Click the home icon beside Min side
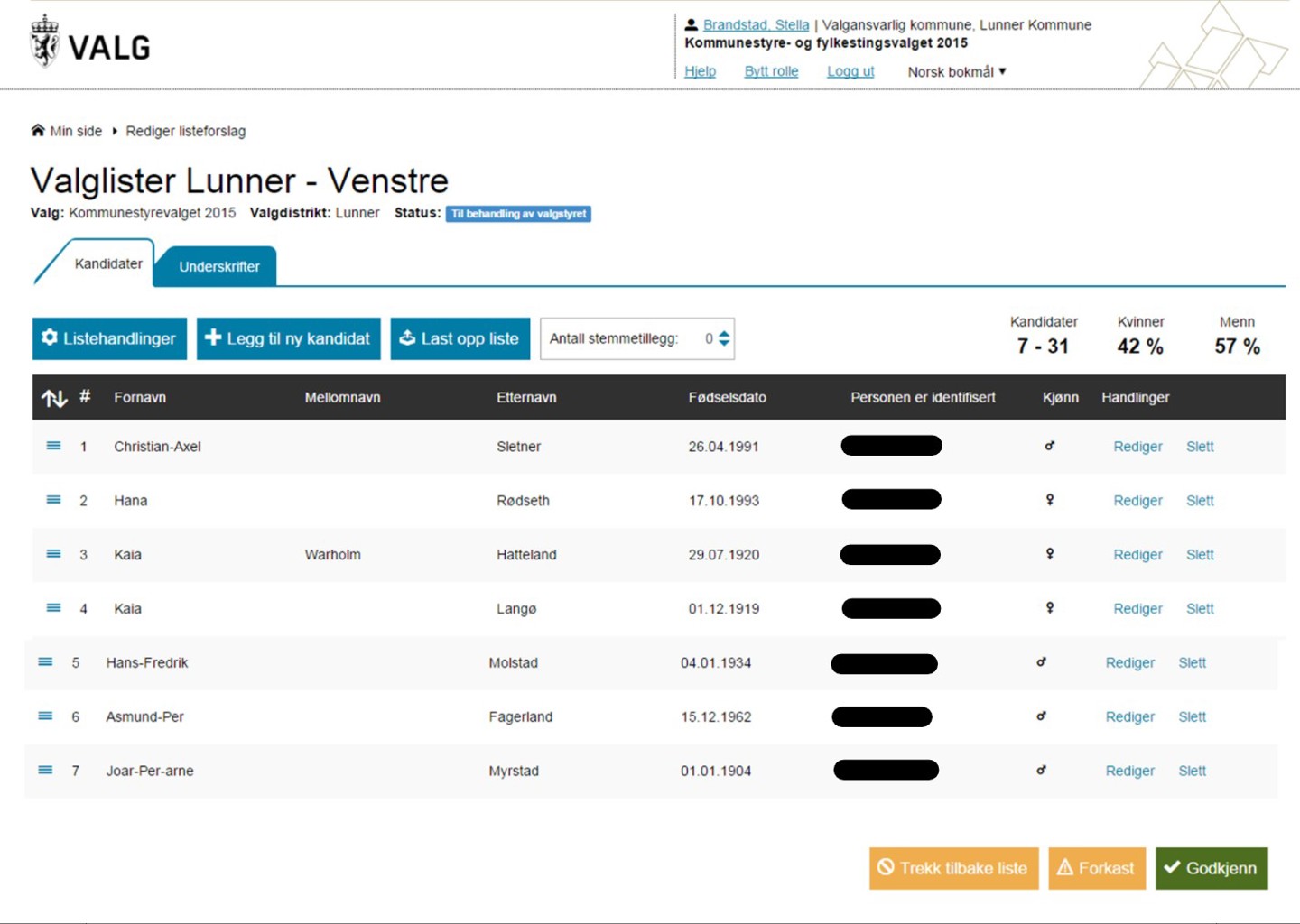Viewport: 1300px width, 924px height. point(38,131)
